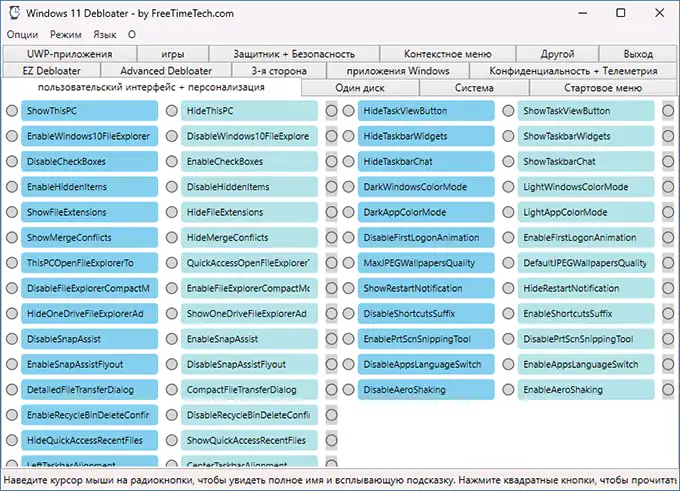Select the пользовательский интерфейс + персонализация tab
Viewport: 680px width, 491px height.
151,87
